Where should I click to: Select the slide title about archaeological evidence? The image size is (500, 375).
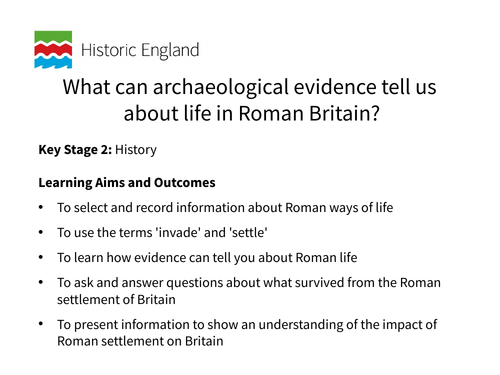[250, 100]
